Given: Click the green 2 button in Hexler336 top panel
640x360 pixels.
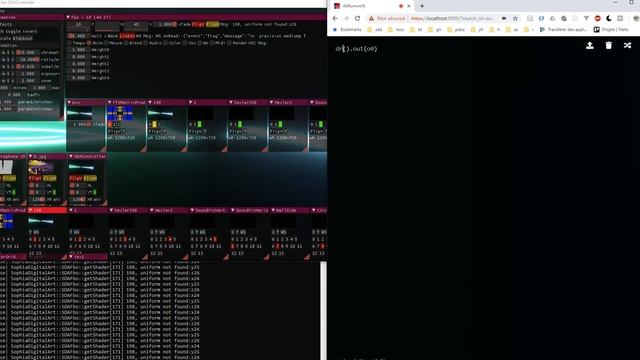Looking at the screenshot, I should point(240,124).
